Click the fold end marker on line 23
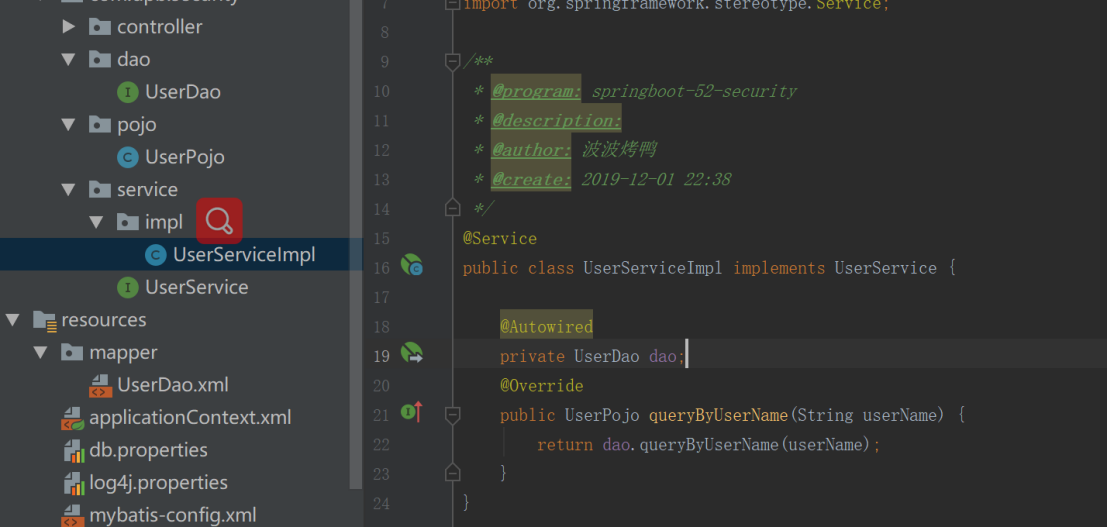Viewport: 1107px width, 528px height. click(453, 472)
